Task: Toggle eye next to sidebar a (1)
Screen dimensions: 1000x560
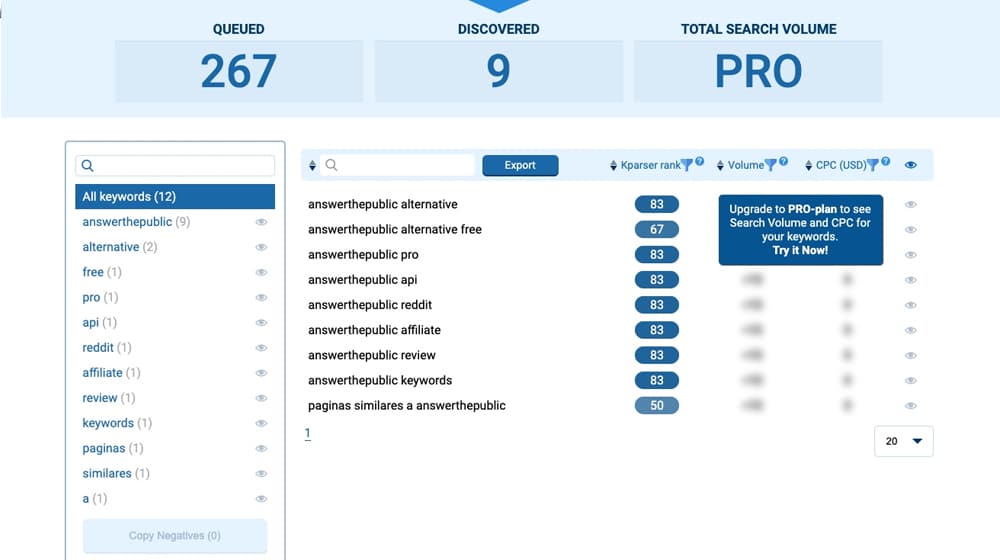Action: coord(261,499)
